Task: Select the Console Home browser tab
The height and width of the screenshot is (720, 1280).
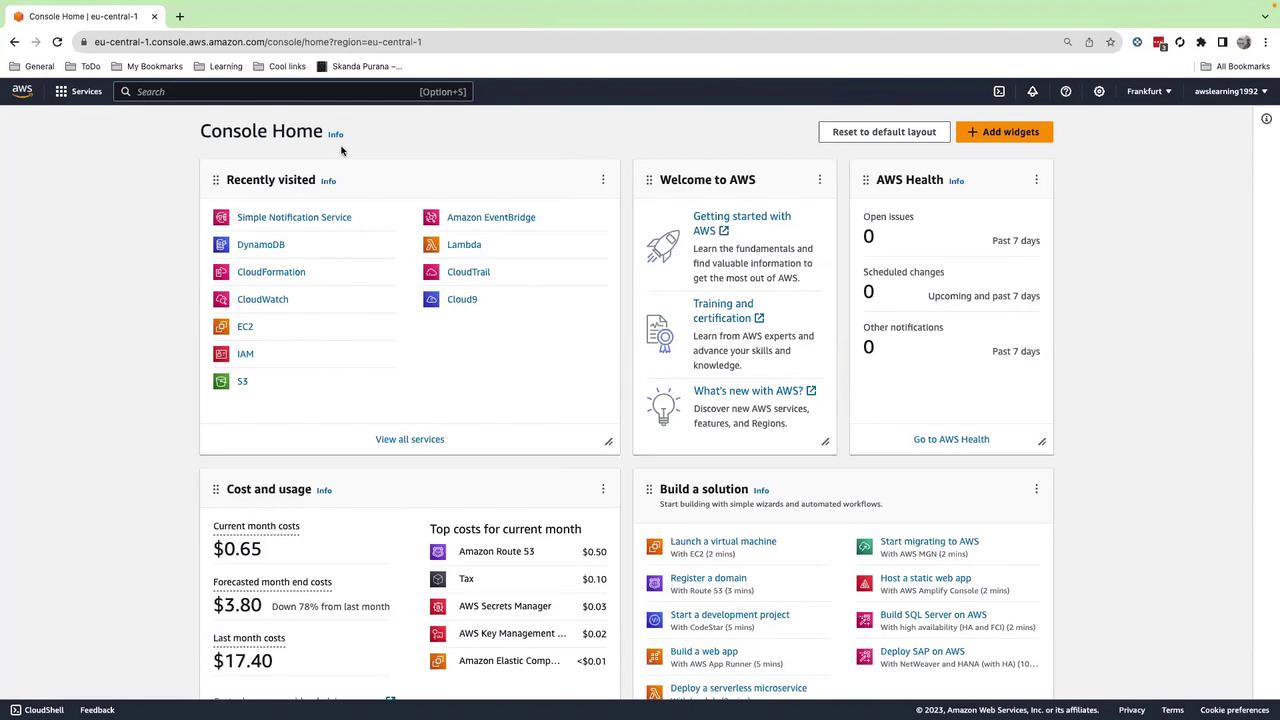Action: pyautogui.click(x=85, y=16)
